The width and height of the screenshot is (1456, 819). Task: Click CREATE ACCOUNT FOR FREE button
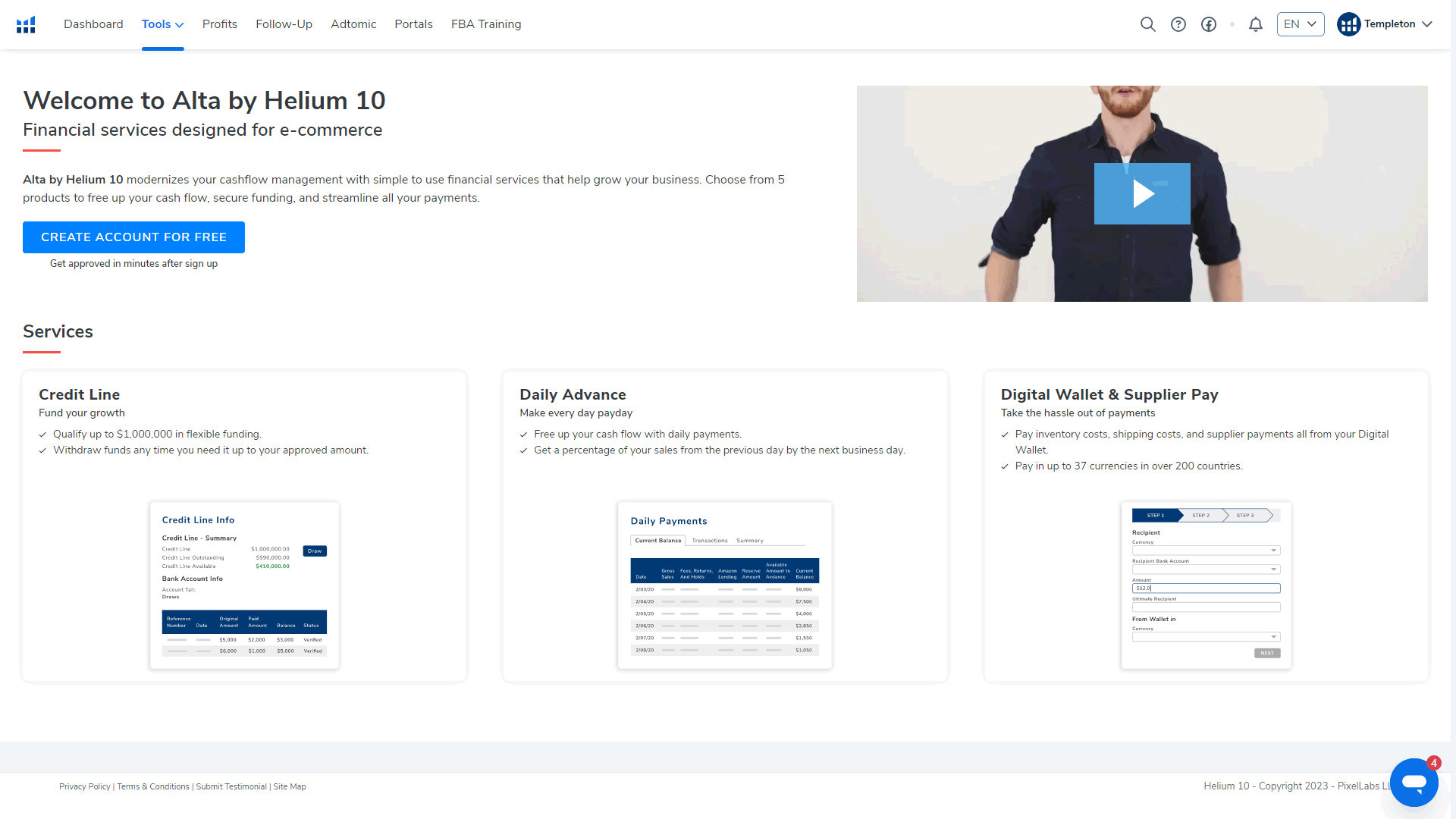(x=134, y=237)
